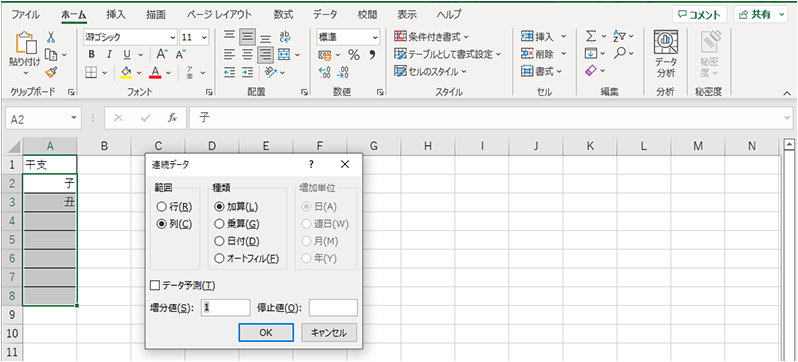The width and height of the screenshot is (798, 362).
Task: Open the ファイル tab
Action: coord(25,14)
